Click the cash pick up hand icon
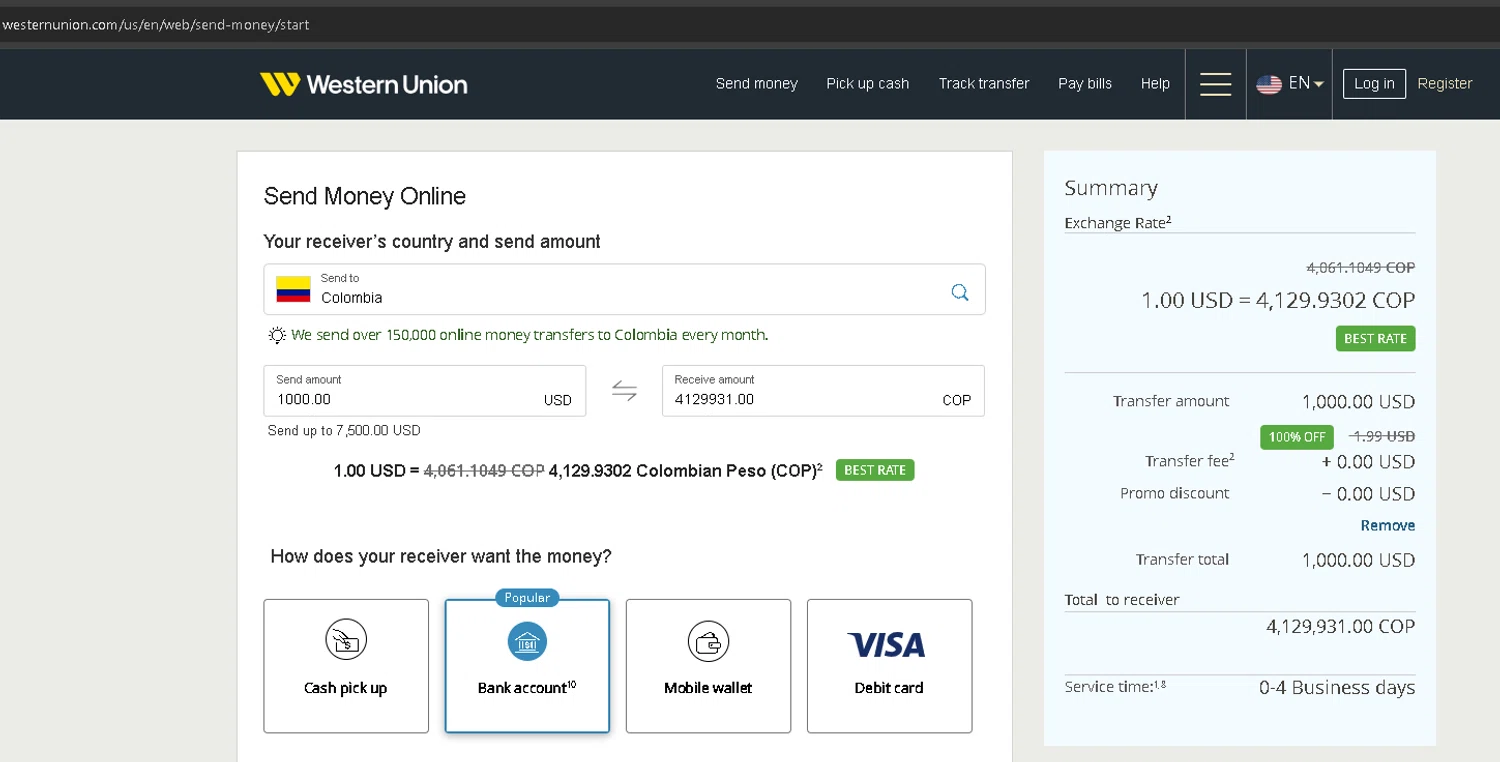1500x762 pixels. pyautogui.click(x=346, y=640)
